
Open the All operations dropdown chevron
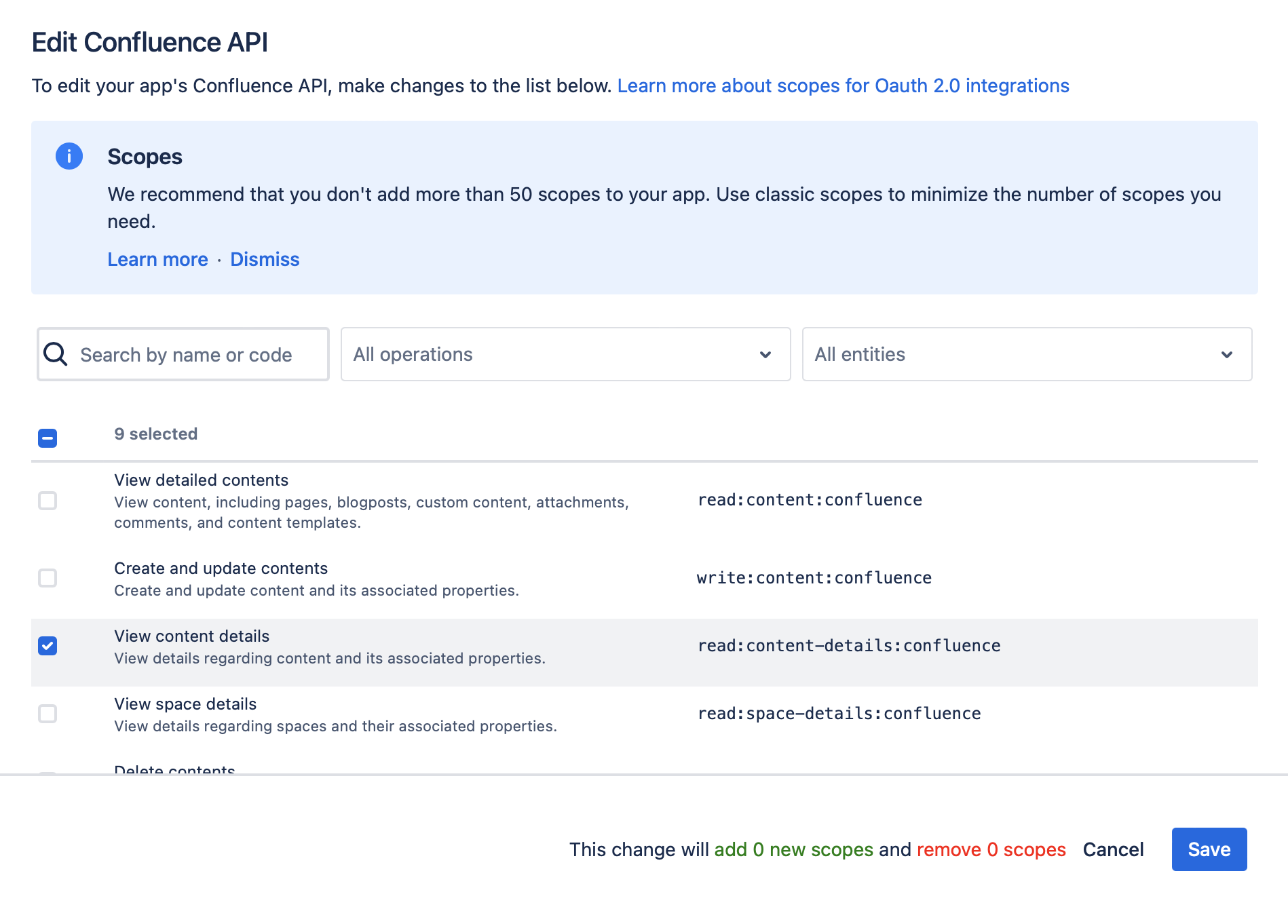[765, 354]
